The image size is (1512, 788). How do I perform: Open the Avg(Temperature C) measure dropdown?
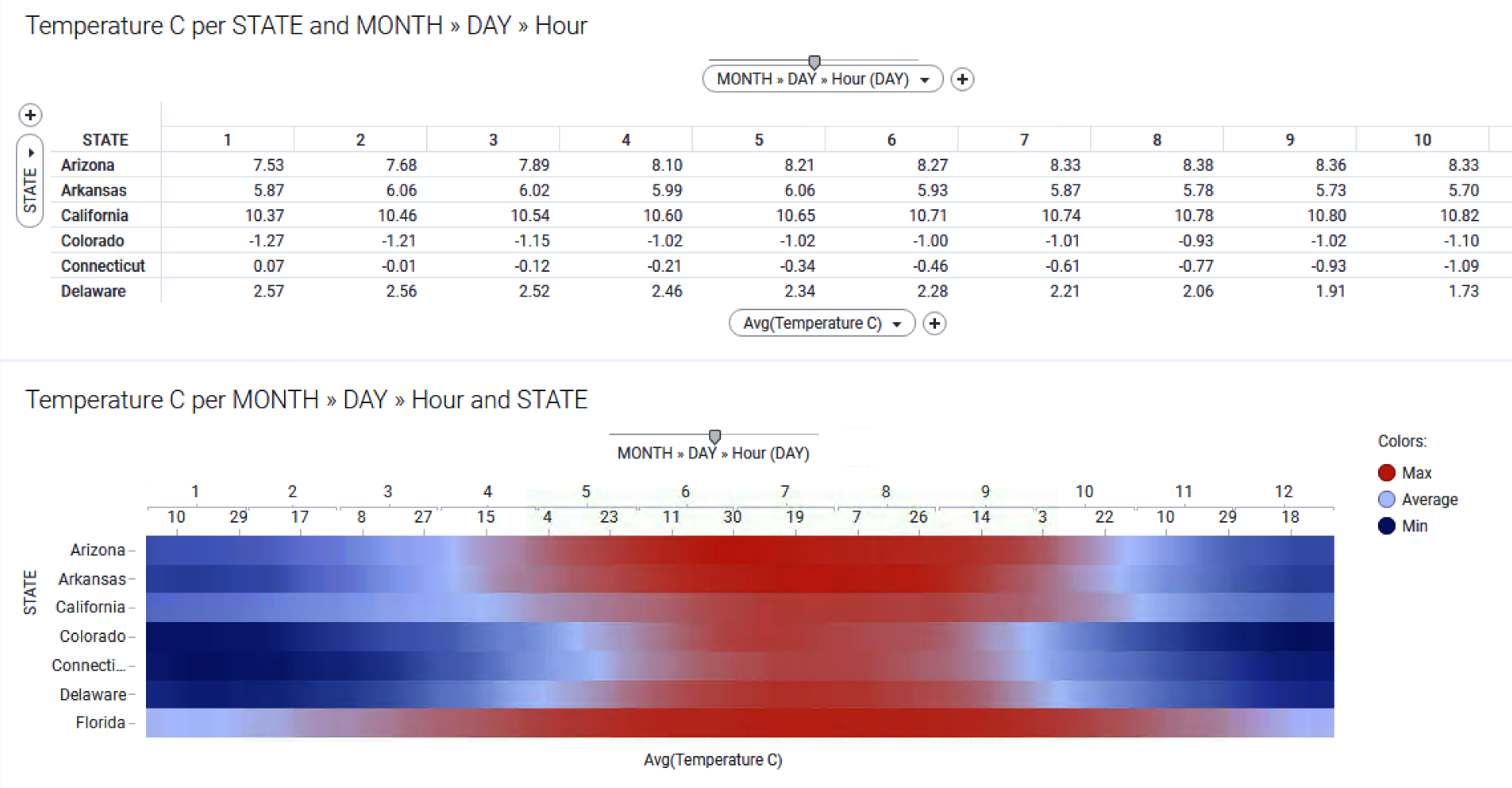(x=821, y=323)
